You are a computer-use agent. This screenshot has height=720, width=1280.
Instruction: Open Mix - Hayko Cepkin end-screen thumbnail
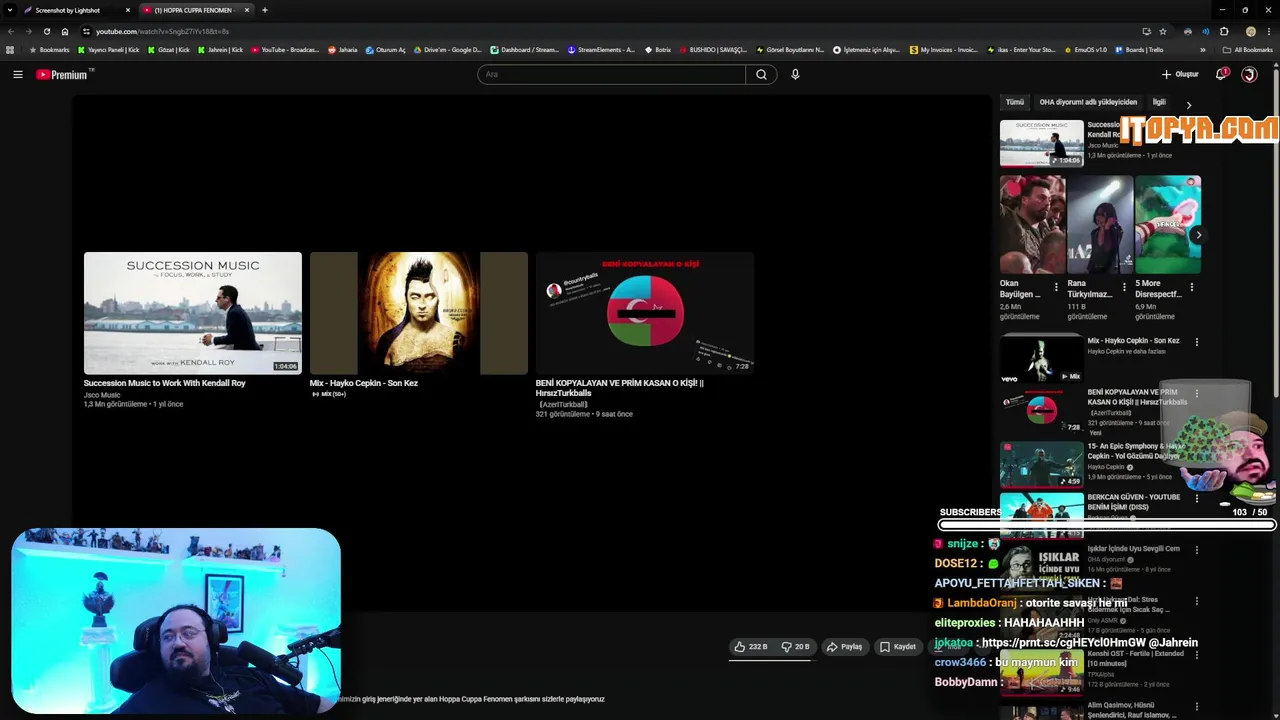coord(419,313)
